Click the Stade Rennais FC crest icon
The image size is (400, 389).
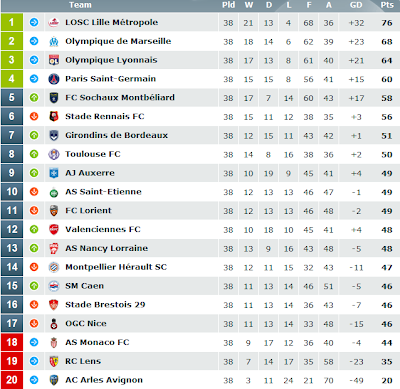coord(54,116)
